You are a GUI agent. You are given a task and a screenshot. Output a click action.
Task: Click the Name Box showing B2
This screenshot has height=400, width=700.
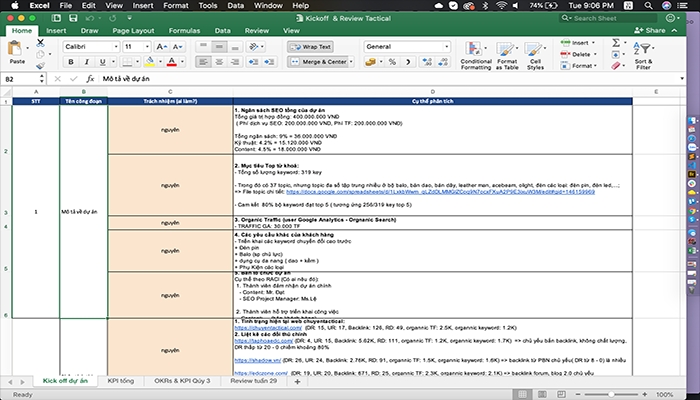(x=23, y=79)
